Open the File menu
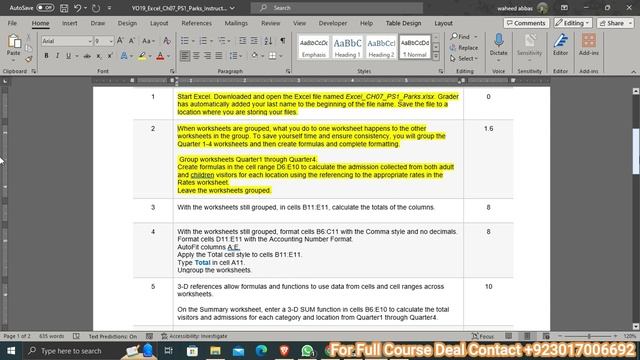 (x=12, y=23)
